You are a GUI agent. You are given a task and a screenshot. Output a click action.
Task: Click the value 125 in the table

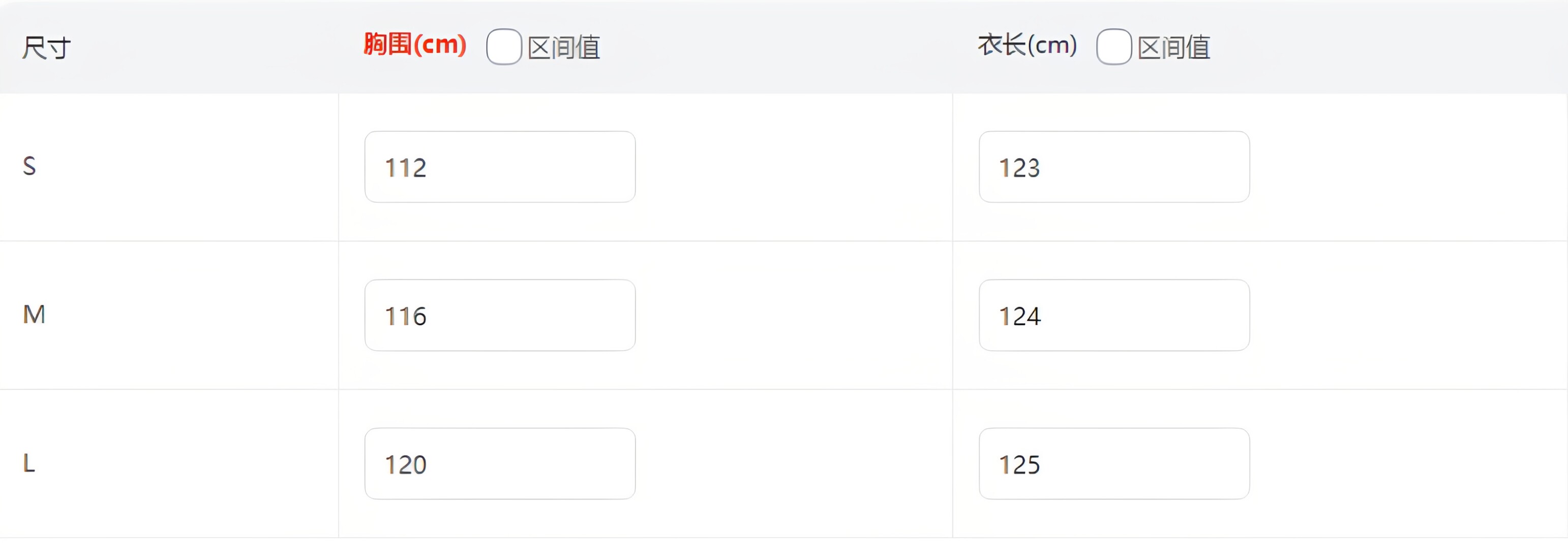point(1019,465)
